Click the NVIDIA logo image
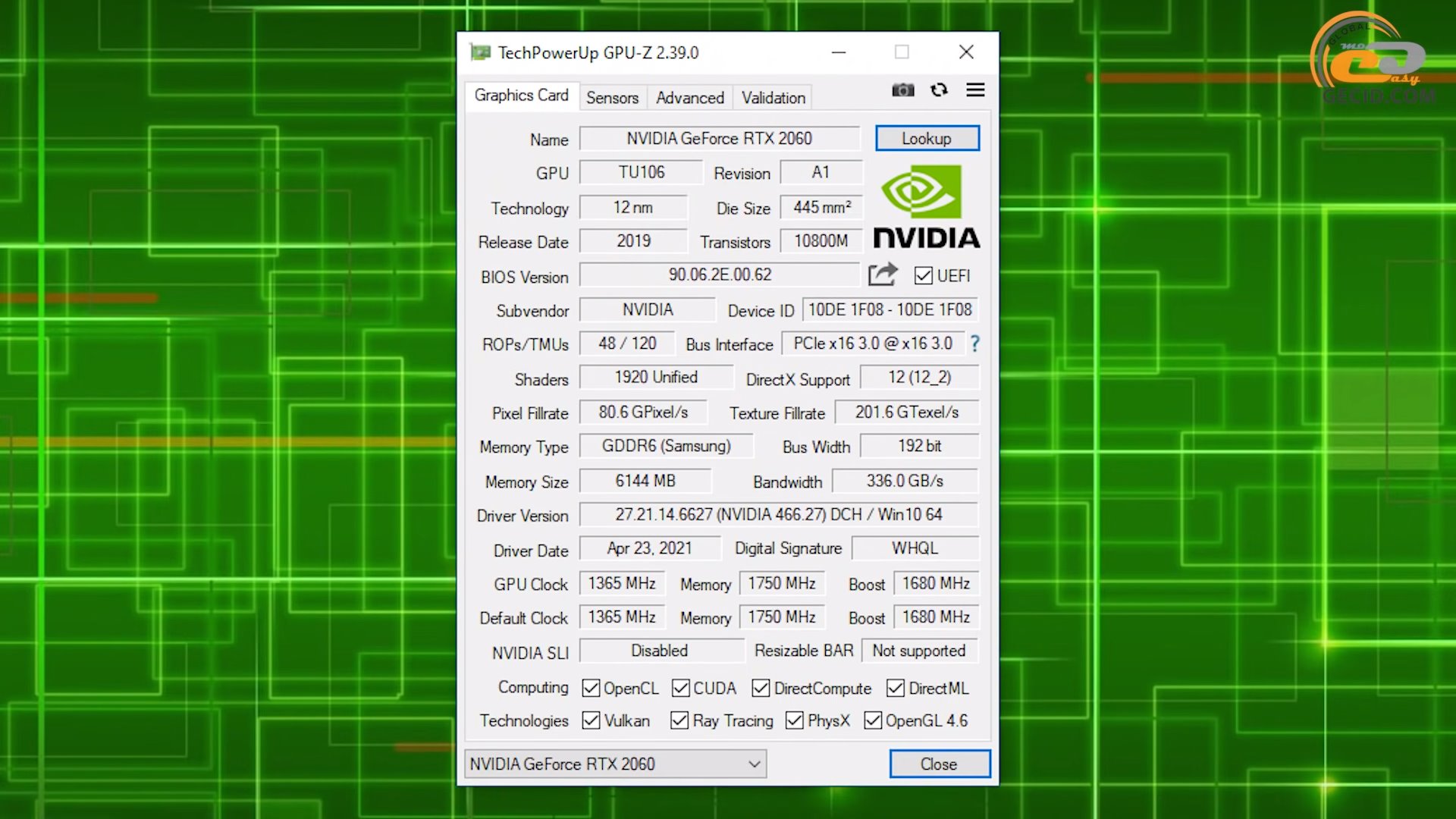This screenshot has width=1456, height=819. coord(926,206)
